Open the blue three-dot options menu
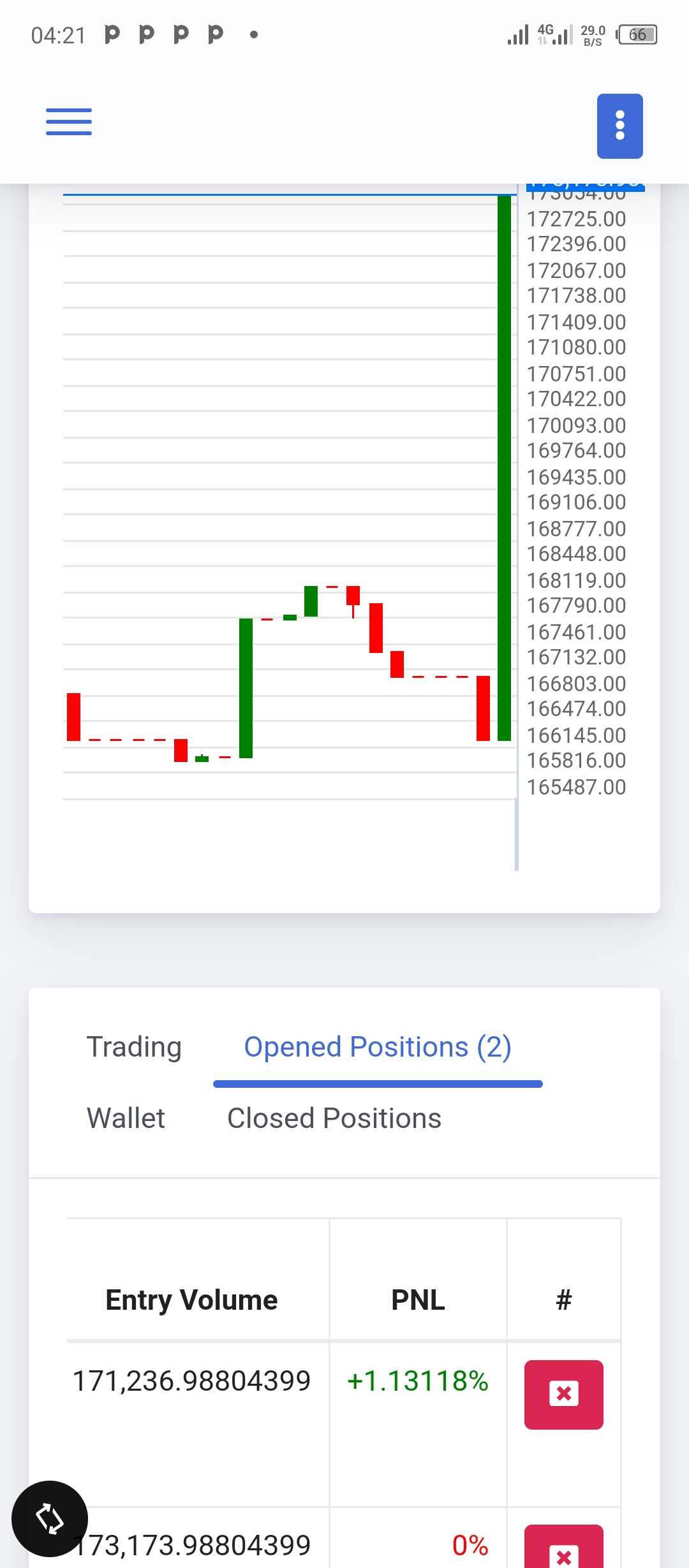The height and width of the screenshot is (1568, 689). [619, 126]
